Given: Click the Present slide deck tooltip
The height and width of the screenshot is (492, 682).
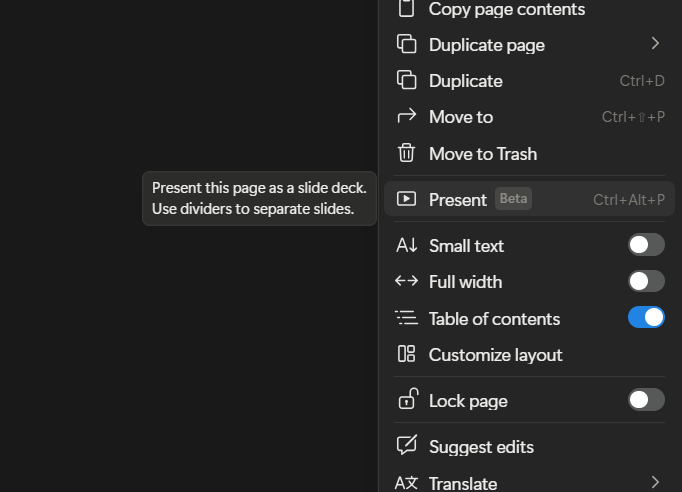Looking at the screenshot, I should click(x=259, y=198).
